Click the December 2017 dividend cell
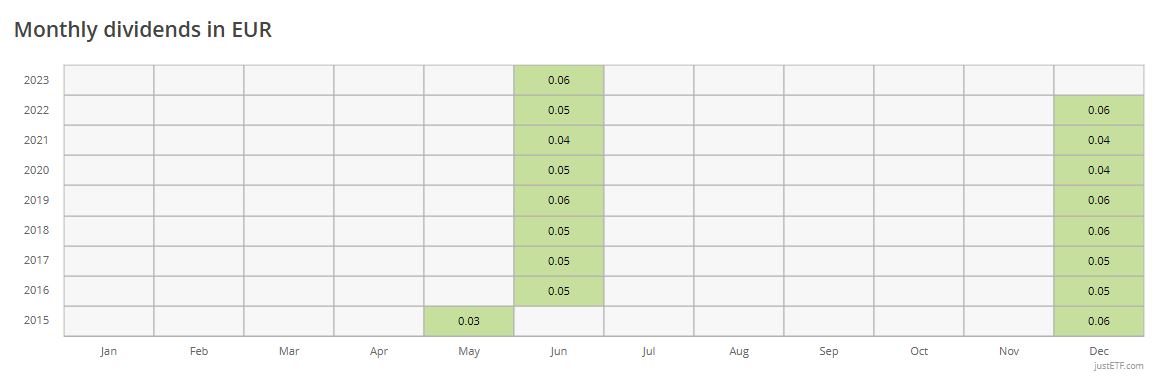 click(1098, 261)
